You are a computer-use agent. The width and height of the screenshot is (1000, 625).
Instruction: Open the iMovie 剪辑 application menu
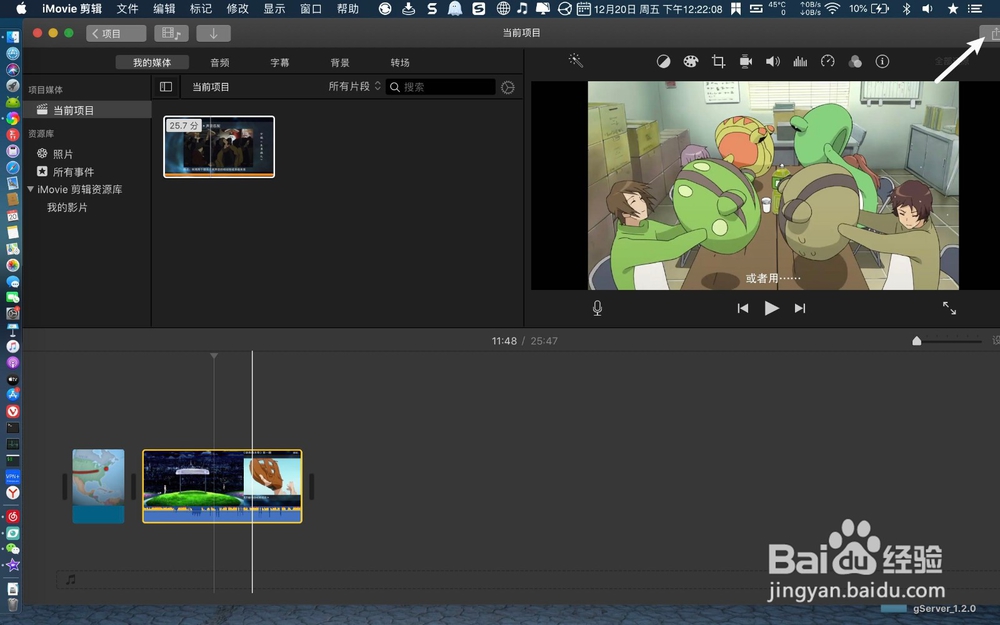tap(72, 9)
